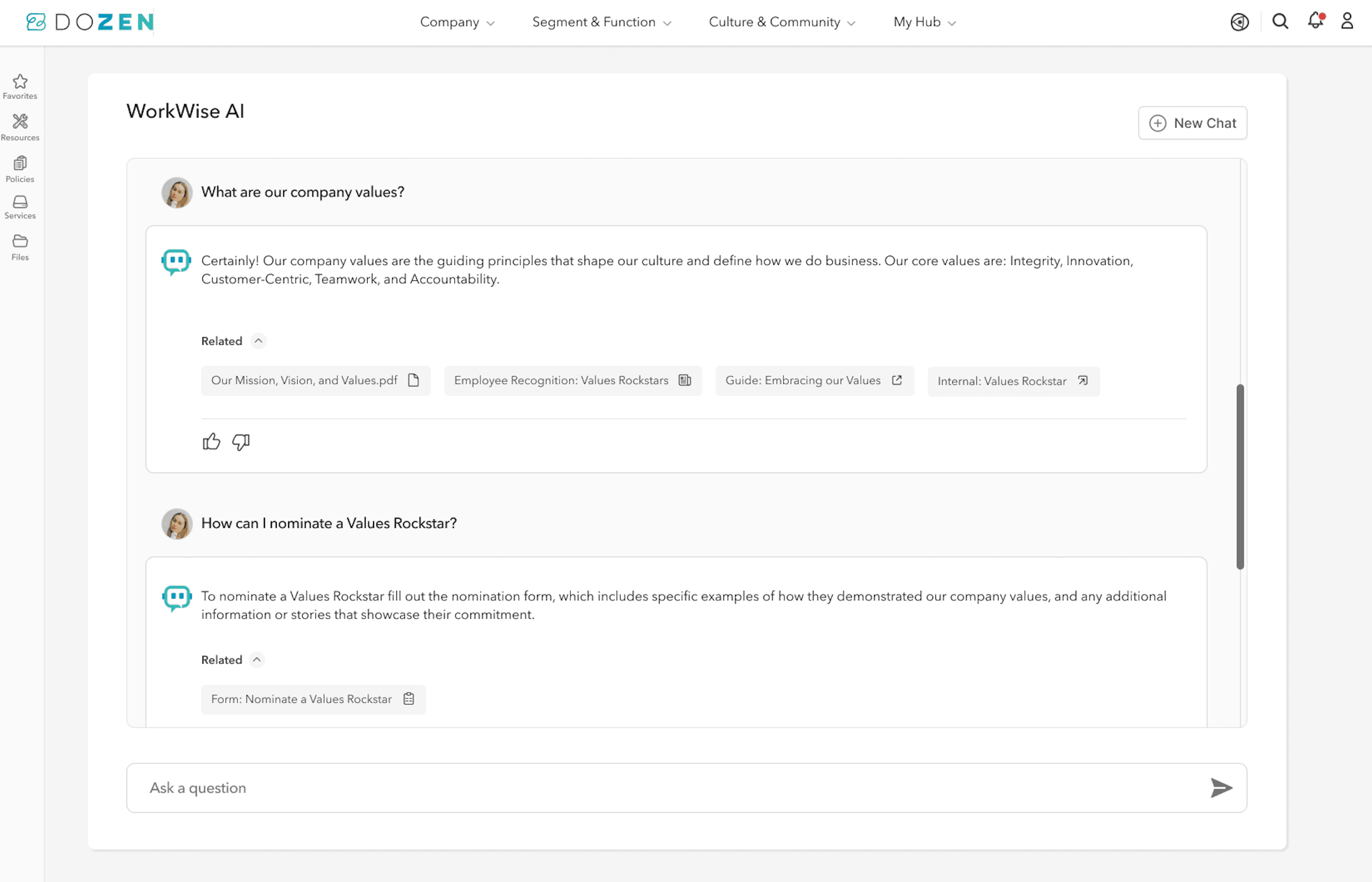Open Form: Nominate a Values Rockstar
Viewport: 1372px width, 882px height.
click(313, 699)
